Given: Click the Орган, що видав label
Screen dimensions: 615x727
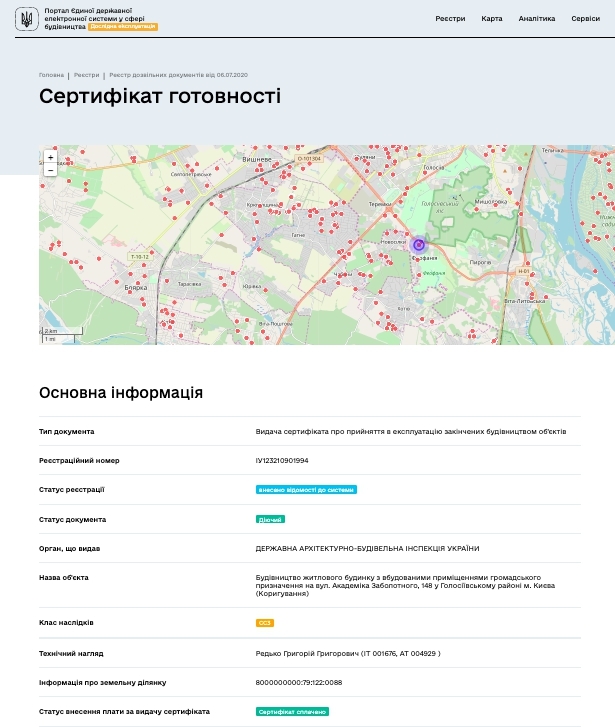Looking at the screenshot, I should click(x=70, y=548).
